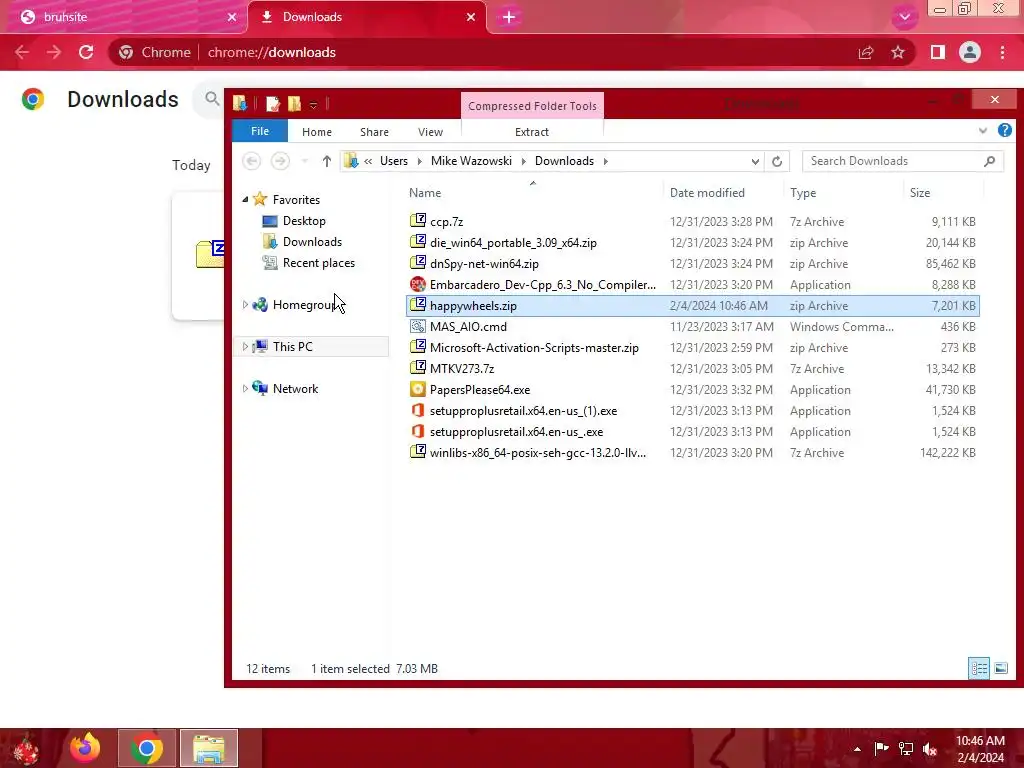
Task: Open the ccp.7z archive file icon
Action: [418, 221]
